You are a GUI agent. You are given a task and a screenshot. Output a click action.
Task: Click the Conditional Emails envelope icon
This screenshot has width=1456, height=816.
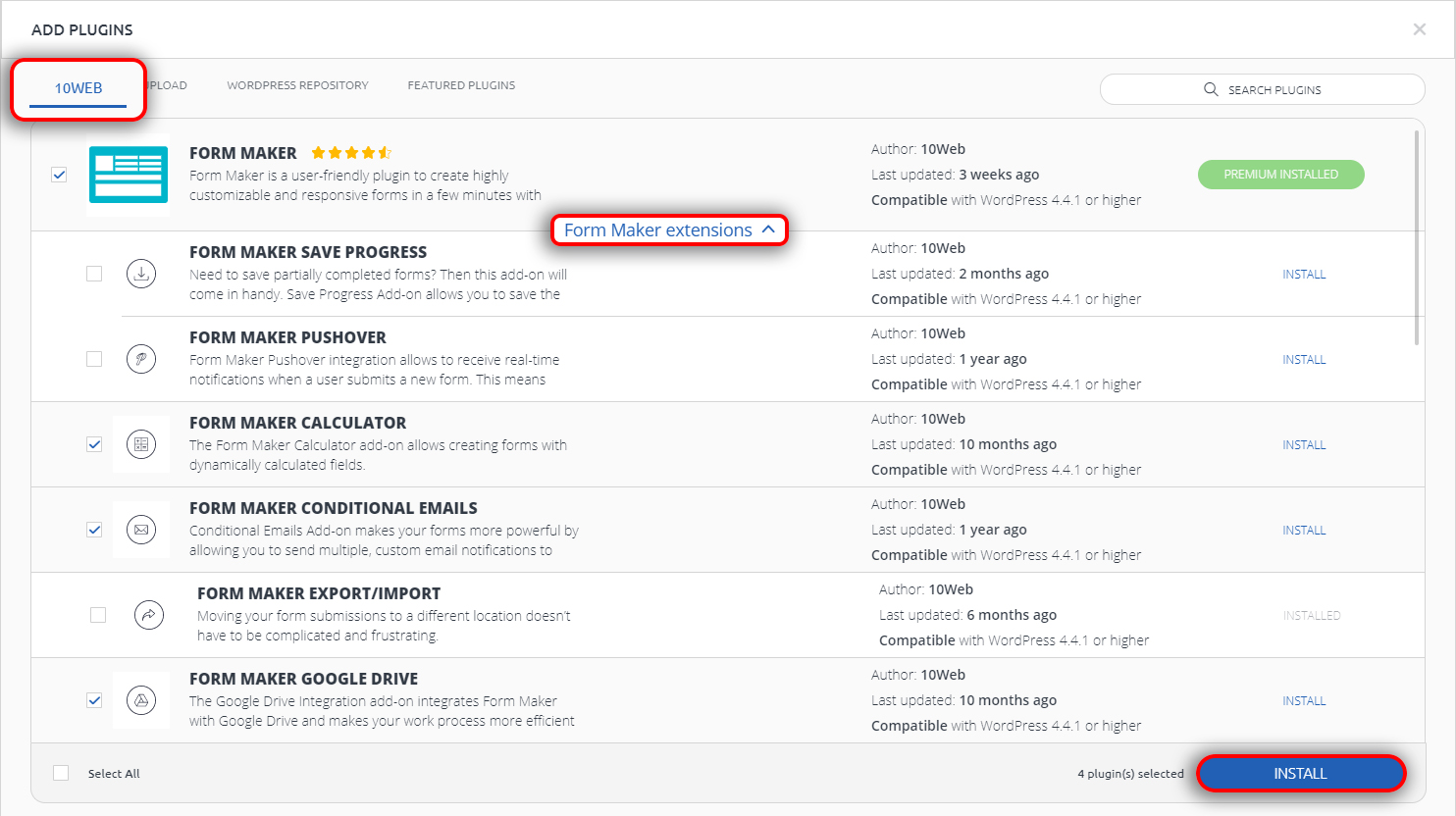click(x=141, y=530)
